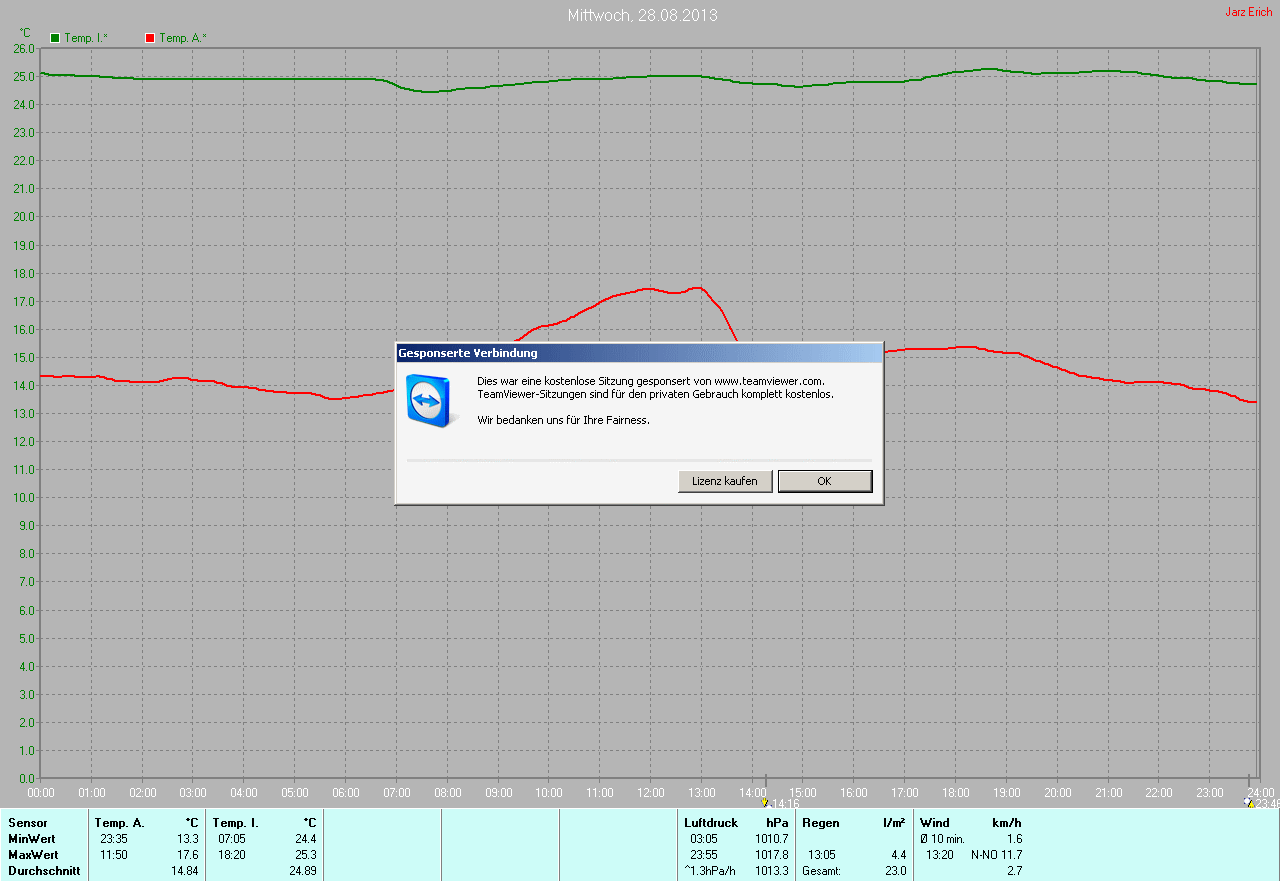The height and width of the screenshot is (881, 1280).
Task: Click the Wind column header
Action: click(935, 823)
